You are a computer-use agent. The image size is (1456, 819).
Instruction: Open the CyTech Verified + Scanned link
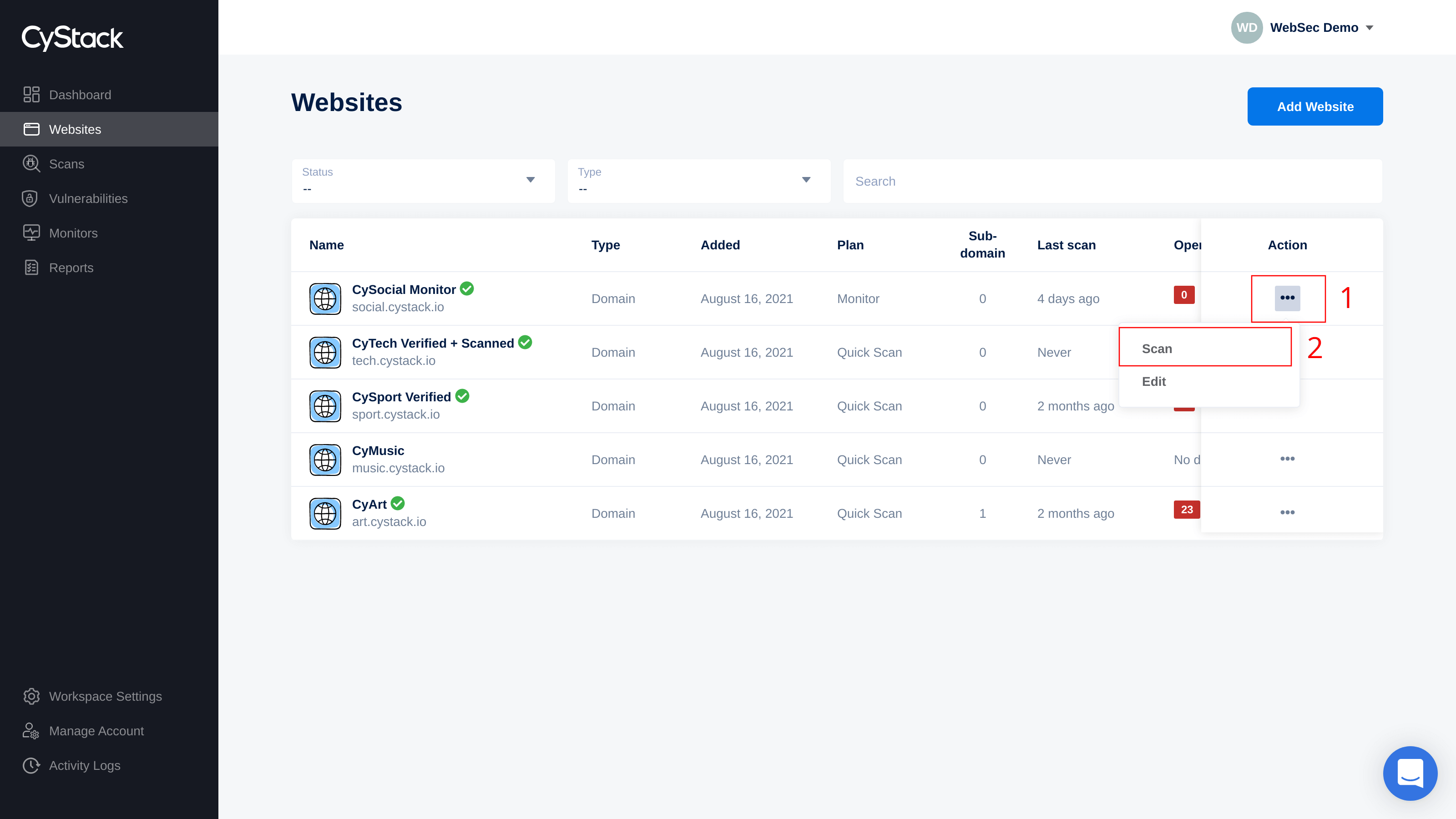[433, 343]
